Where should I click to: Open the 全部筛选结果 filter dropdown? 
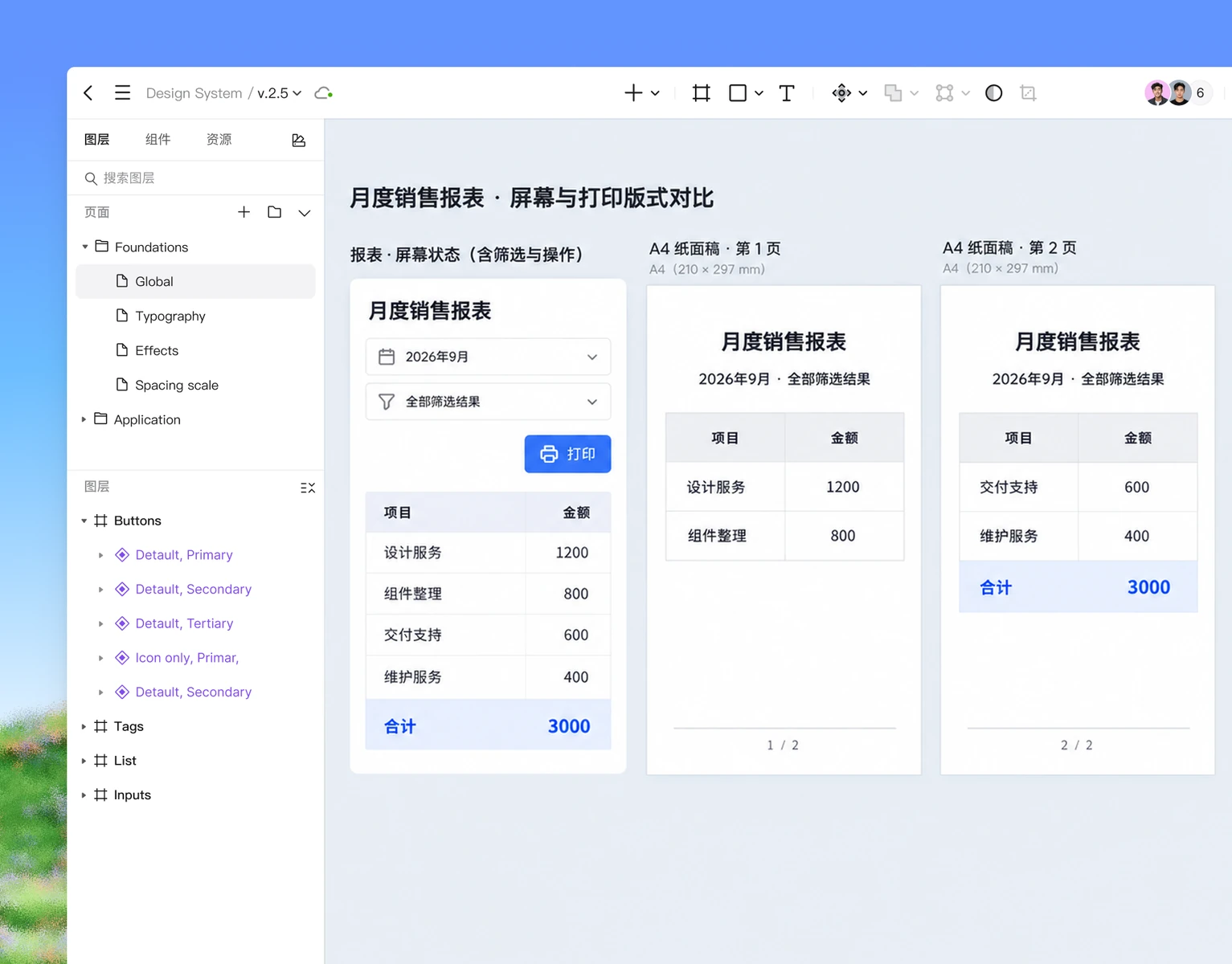pos(489,402)
